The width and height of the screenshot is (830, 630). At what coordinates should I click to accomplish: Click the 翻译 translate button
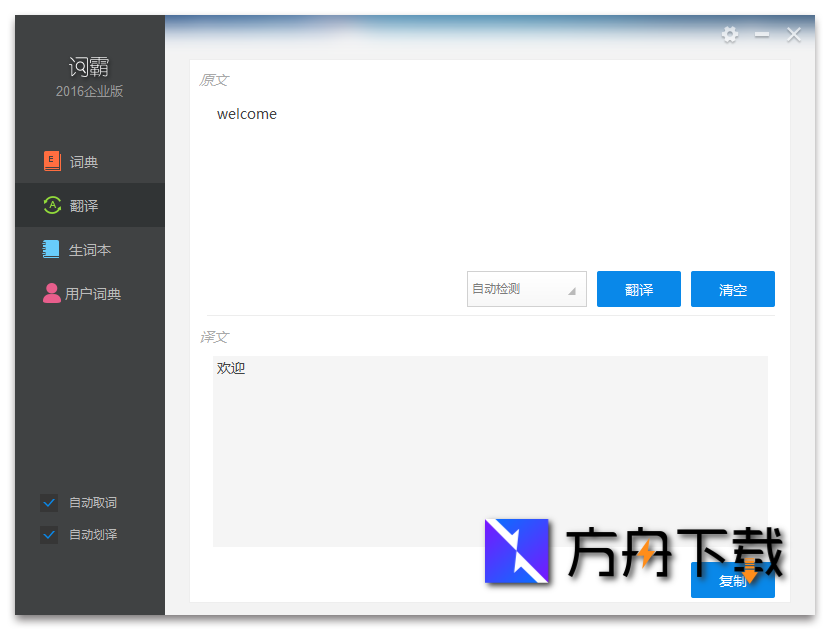coord(638,289)
